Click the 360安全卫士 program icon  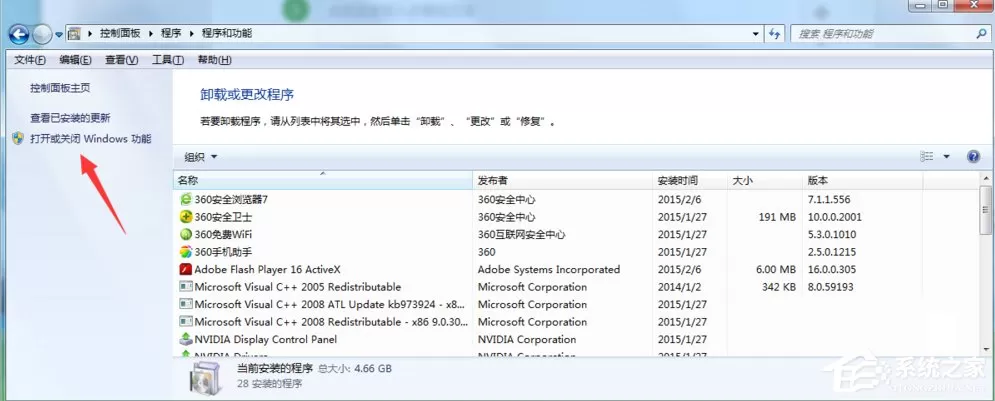point(185,217)
